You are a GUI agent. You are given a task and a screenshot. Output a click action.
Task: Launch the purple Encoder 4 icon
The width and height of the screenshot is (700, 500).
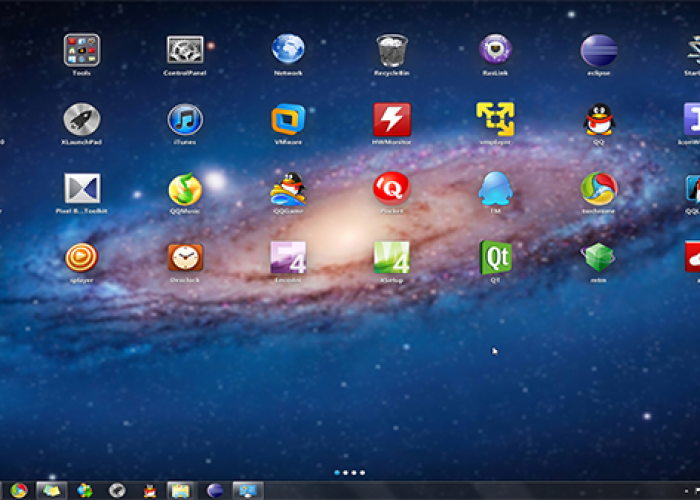(x=288, y=258)
